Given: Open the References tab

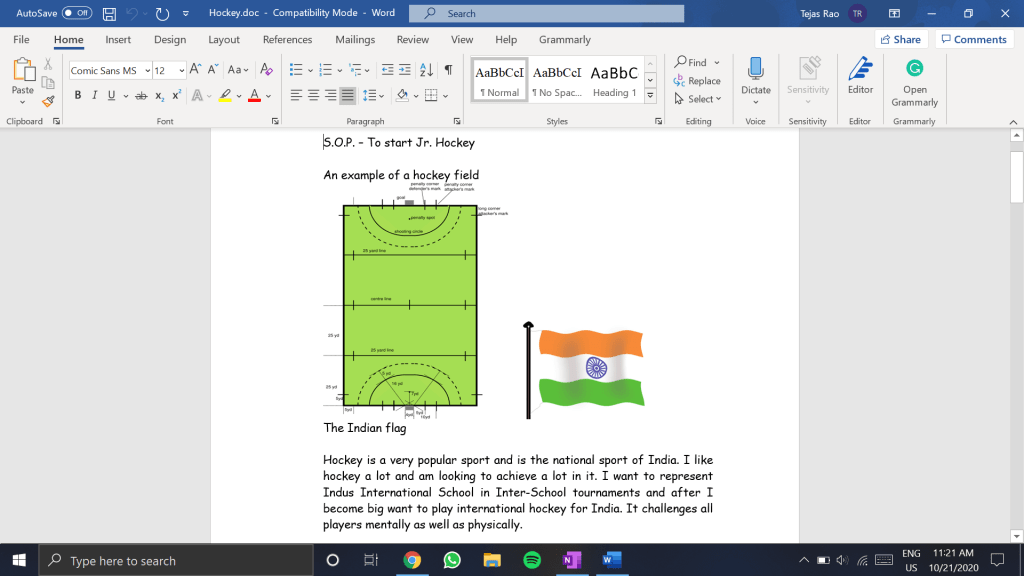Looking at the screenshot, I should click(x=287, y=40).
